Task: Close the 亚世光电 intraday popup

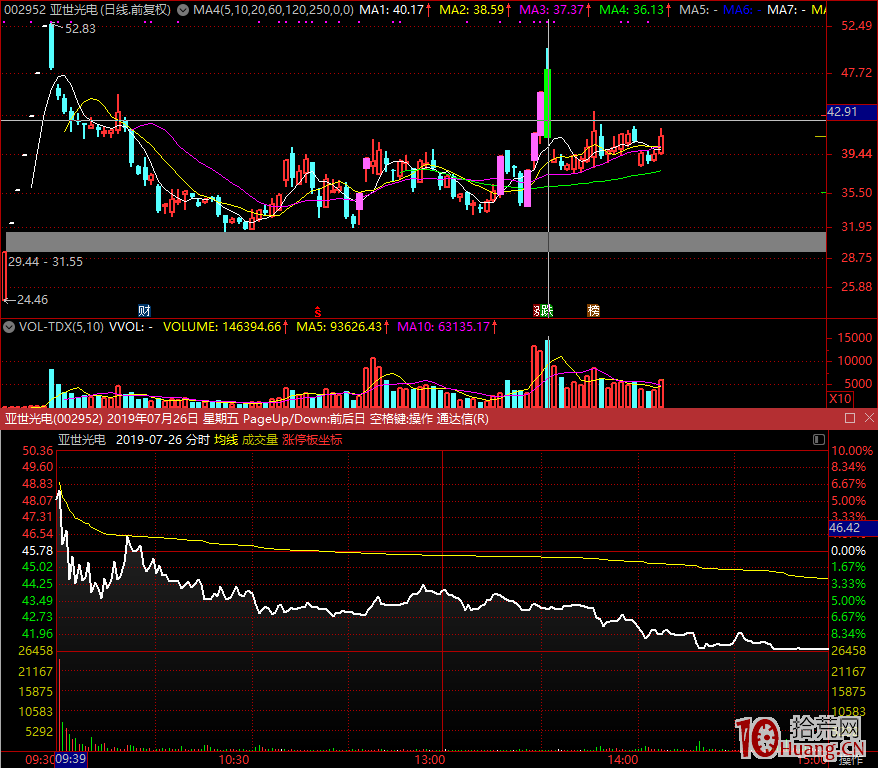Action: tap(868, 418)
